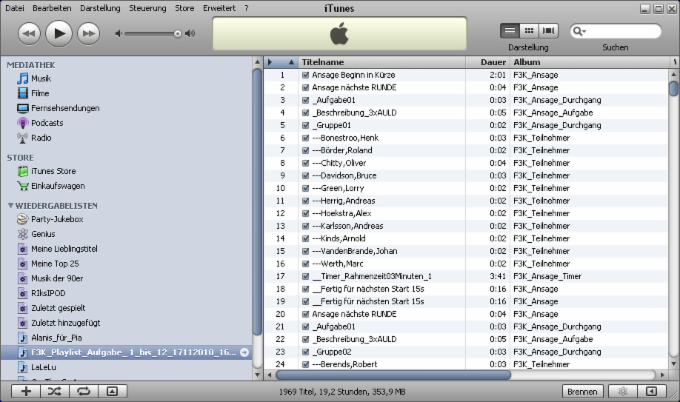Sort by Album column header

[x=589, y=62]
